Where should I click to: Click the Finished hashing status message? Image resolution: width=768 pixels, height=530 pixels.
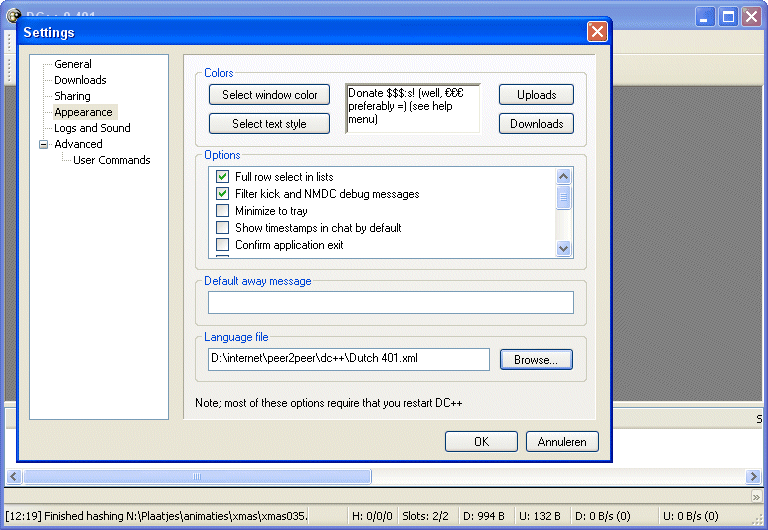[157, 516]
